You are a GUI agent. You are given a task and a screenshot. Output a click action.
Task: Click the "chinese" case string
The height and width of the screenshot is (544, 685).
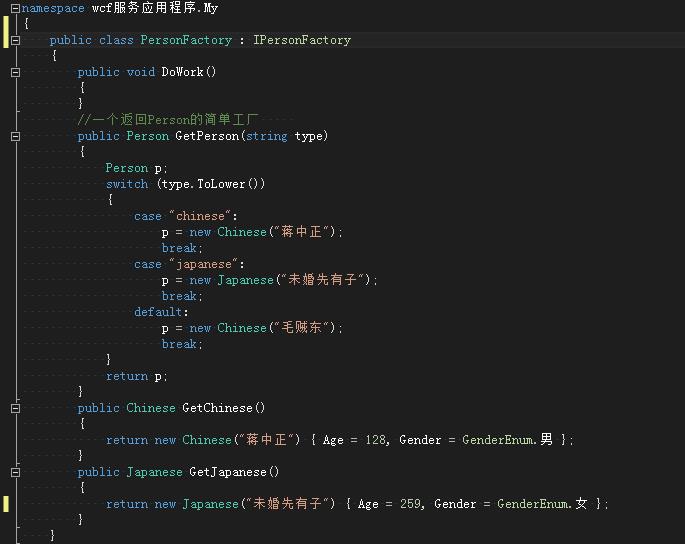tap(200, 216)
